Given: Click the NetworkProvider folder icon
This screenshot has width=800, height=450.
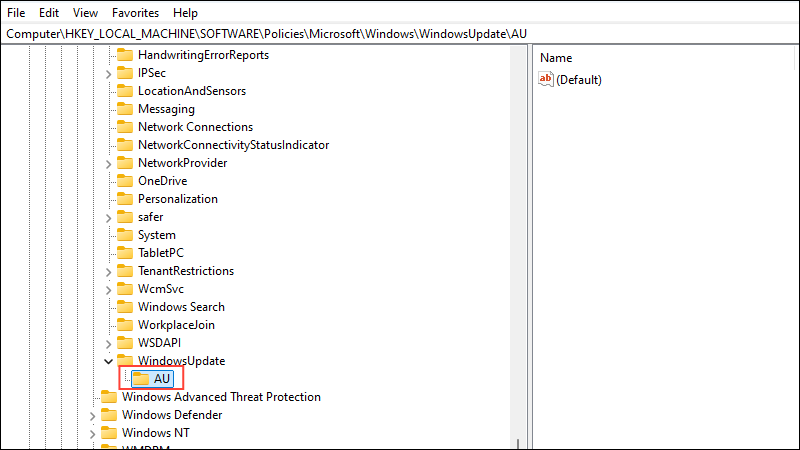Looking at the screenshot, I should [x=125, y=163].
